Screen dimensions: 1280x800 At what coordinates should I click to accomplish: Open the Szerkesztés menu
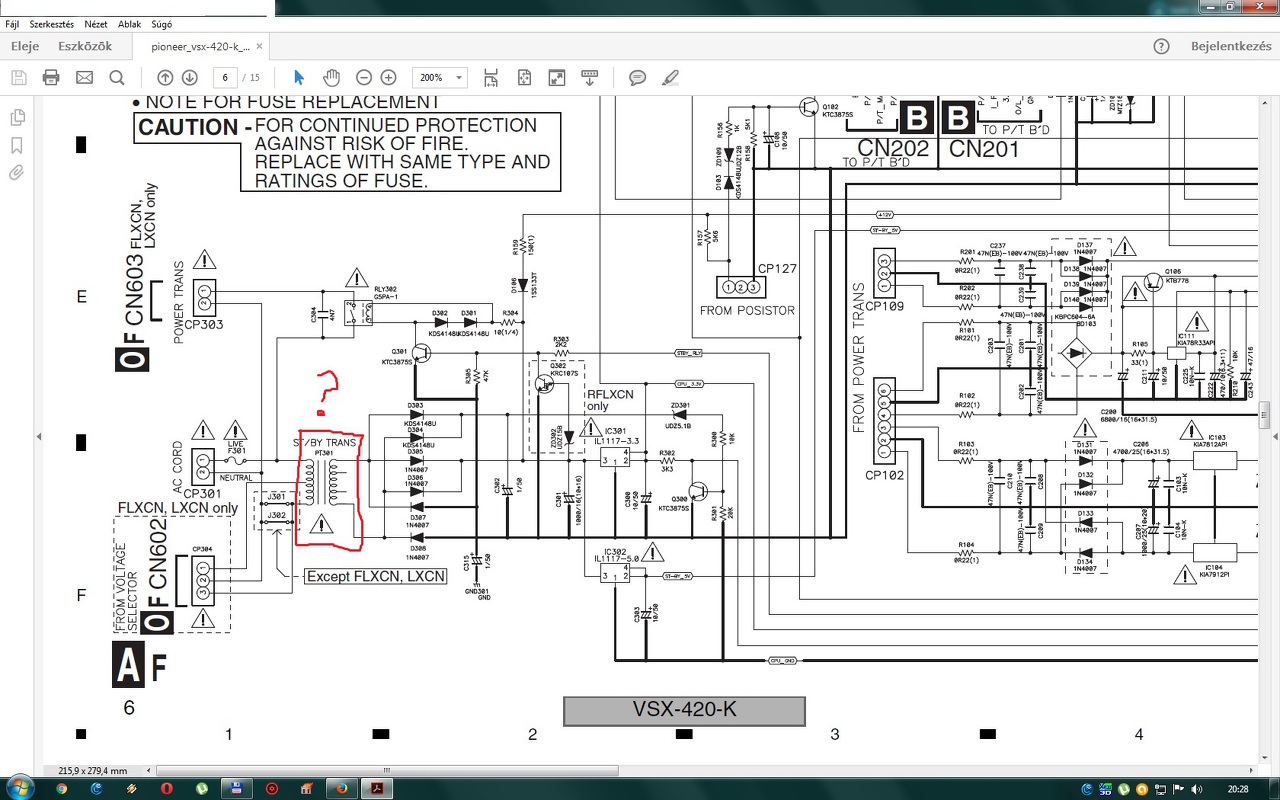(x=51, y=23)
